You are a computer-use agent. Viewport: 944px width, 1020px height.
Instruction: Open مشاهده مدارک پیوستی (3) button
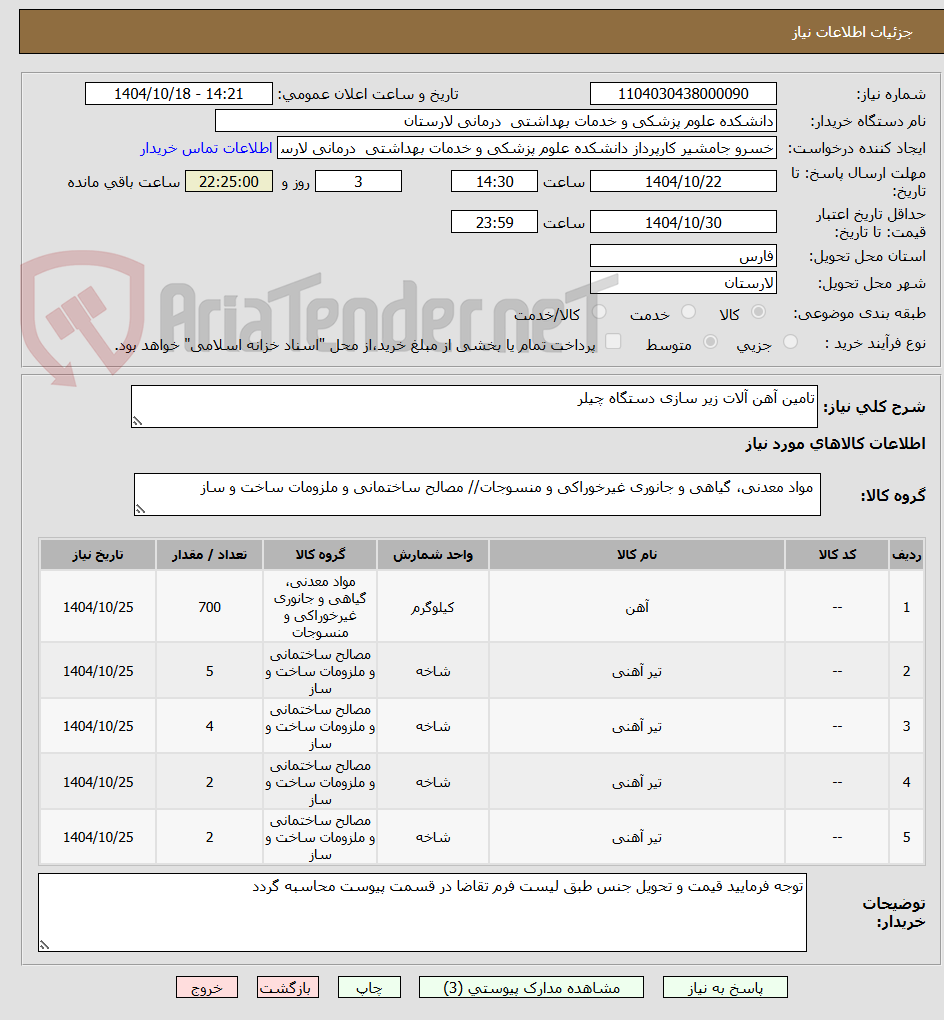pyautogui.click(x=531, y=987)
